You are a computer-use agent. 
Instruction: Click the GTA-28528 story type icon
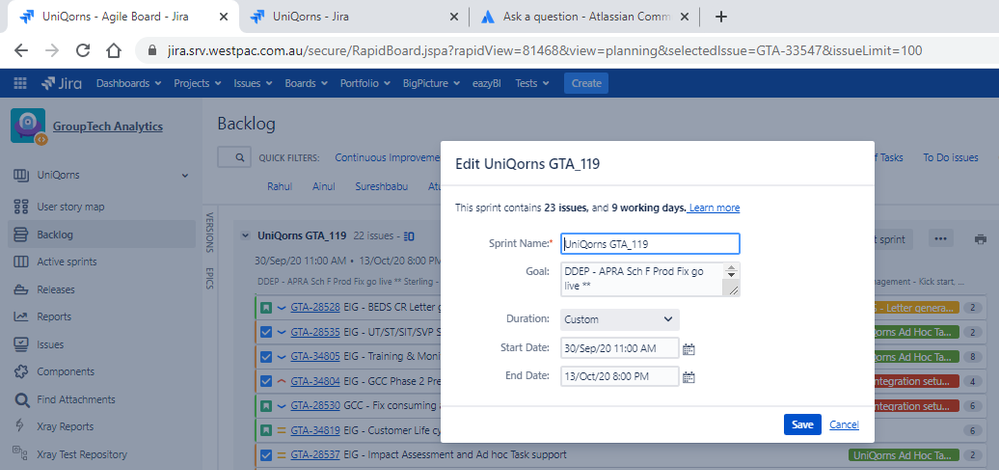[266, 308]
